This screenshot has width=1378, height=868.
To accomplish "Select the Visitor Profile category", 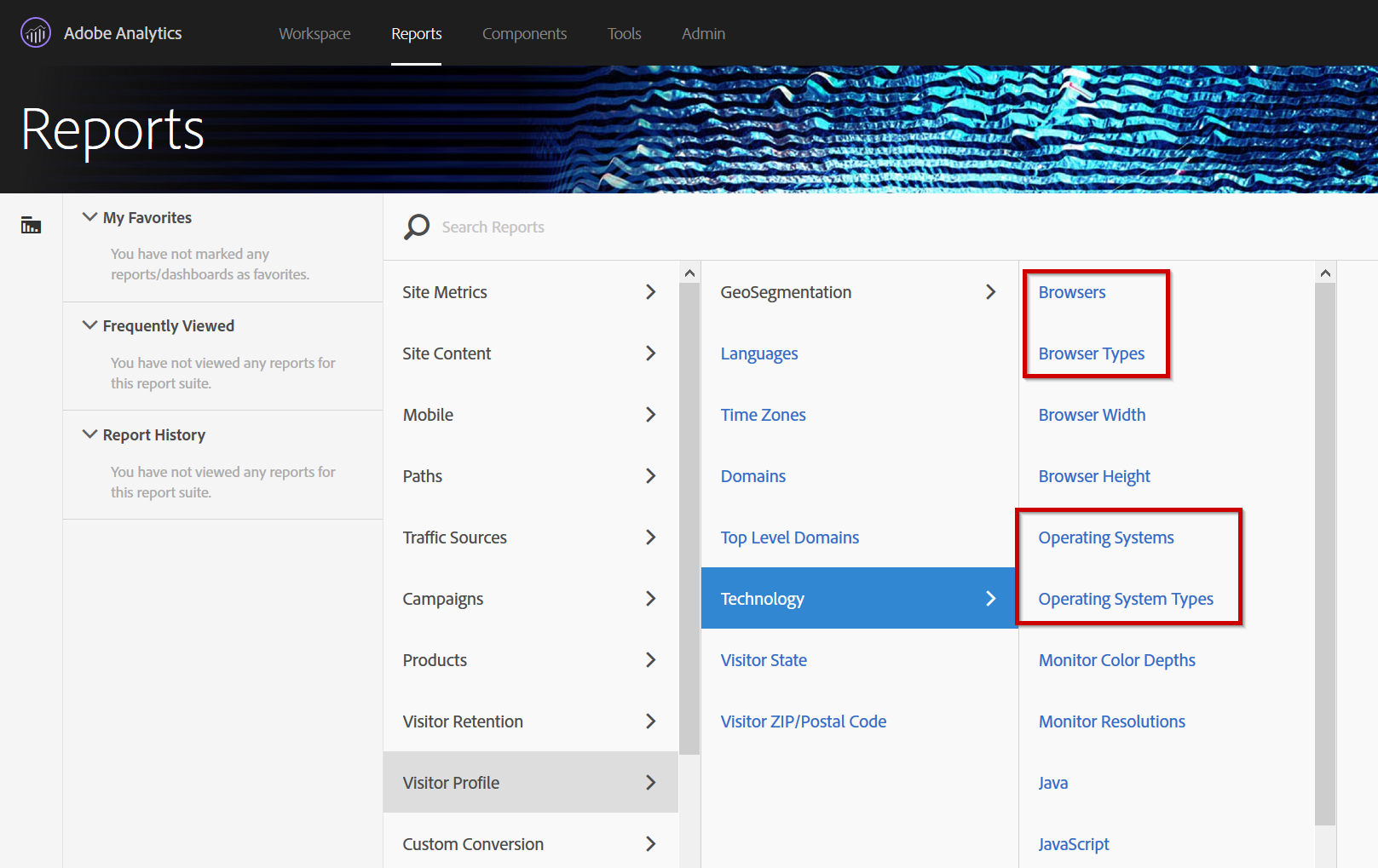I will pos(531,782).
